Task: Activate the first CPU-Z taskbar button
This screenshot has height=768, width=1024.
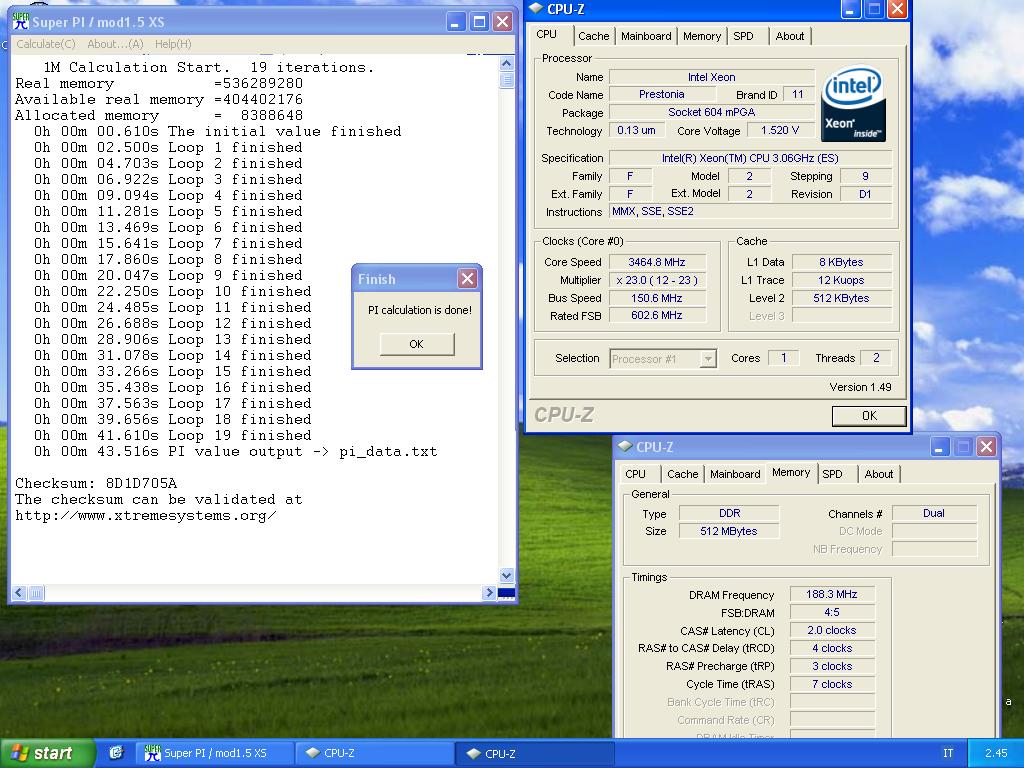Action: pos(374,753)
